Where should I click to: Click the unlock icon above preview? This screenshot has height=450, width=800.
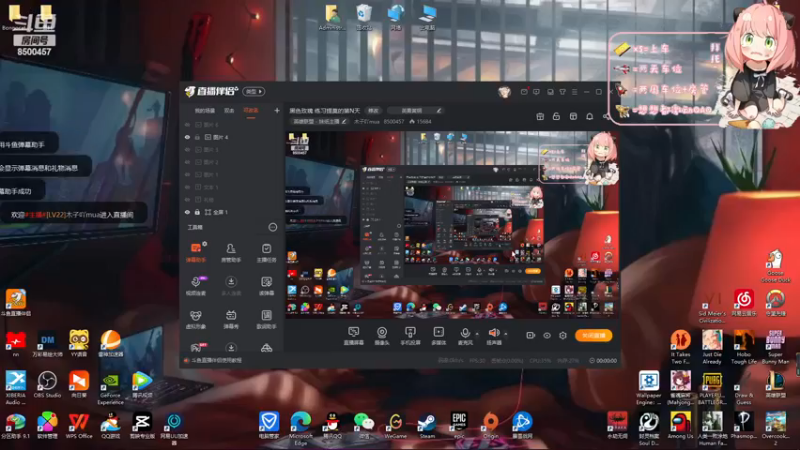[556, 117]
